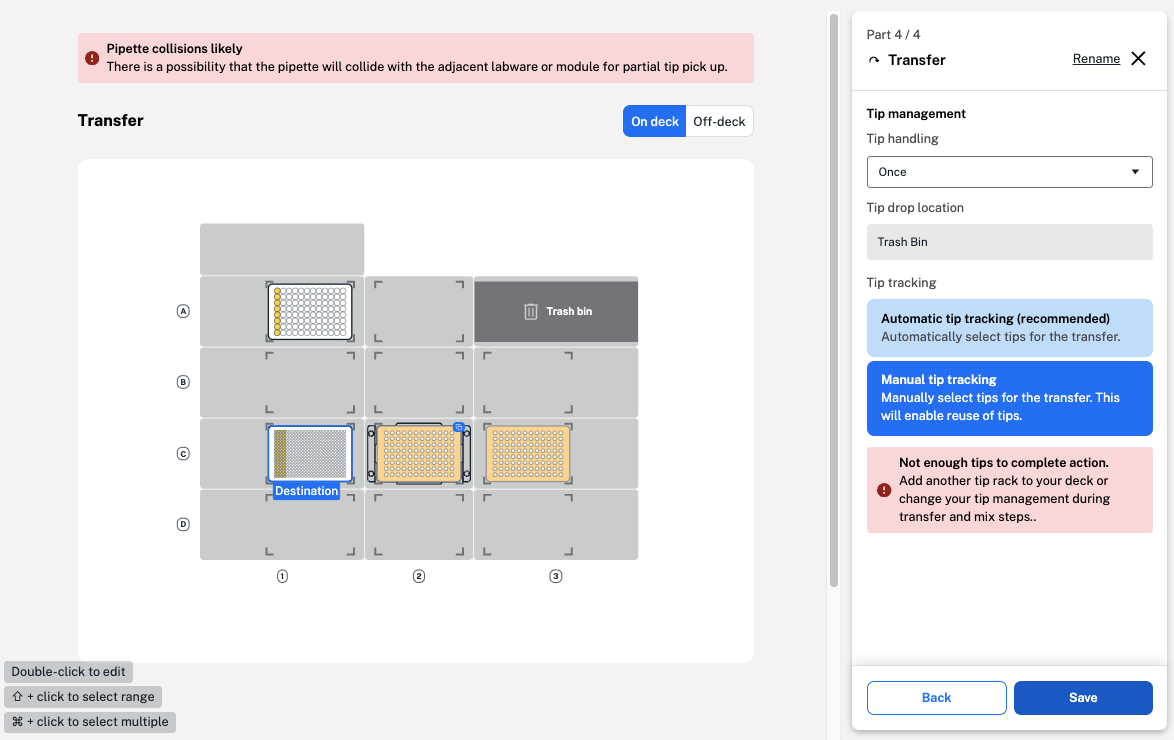Click the small blue badge on the C2 labware

pyautogui.click(x=458, y=427)
